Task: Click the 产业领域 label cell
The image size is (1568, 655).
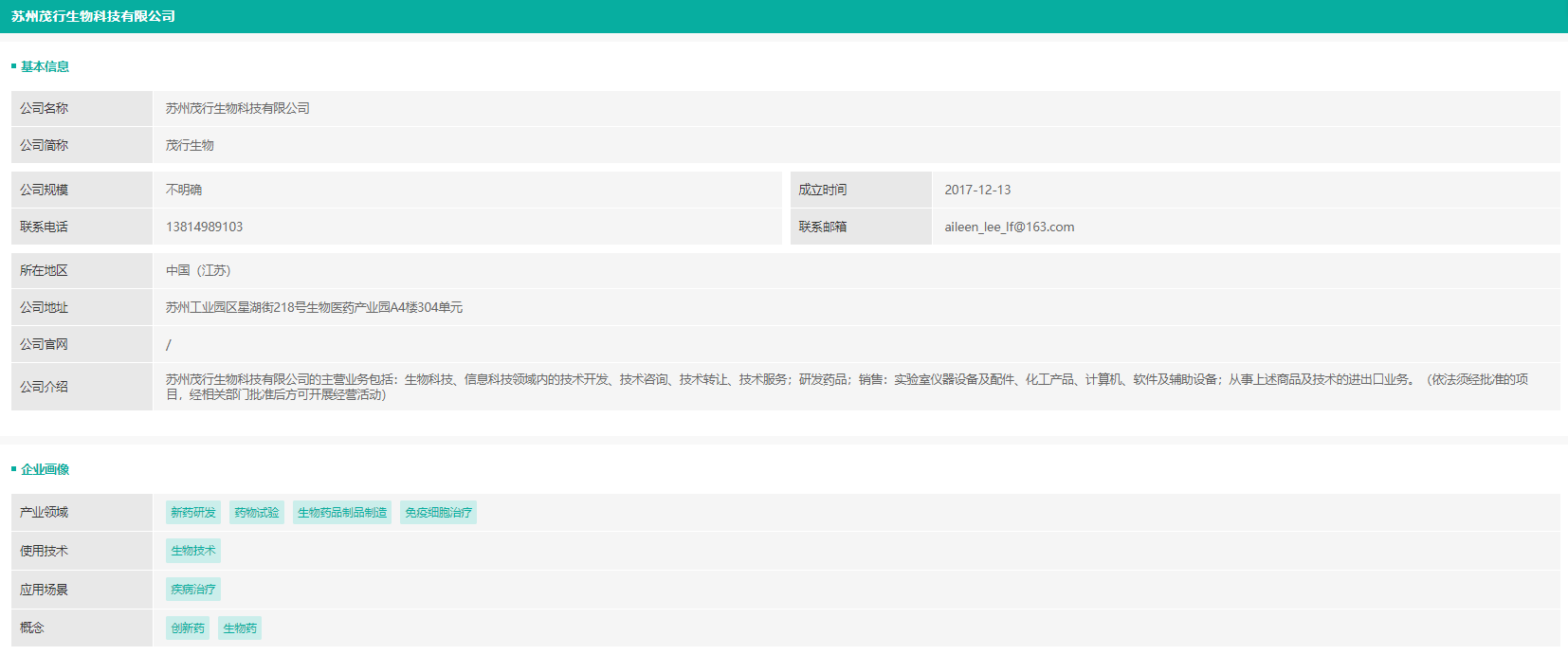Action: (x=82, y=512)
